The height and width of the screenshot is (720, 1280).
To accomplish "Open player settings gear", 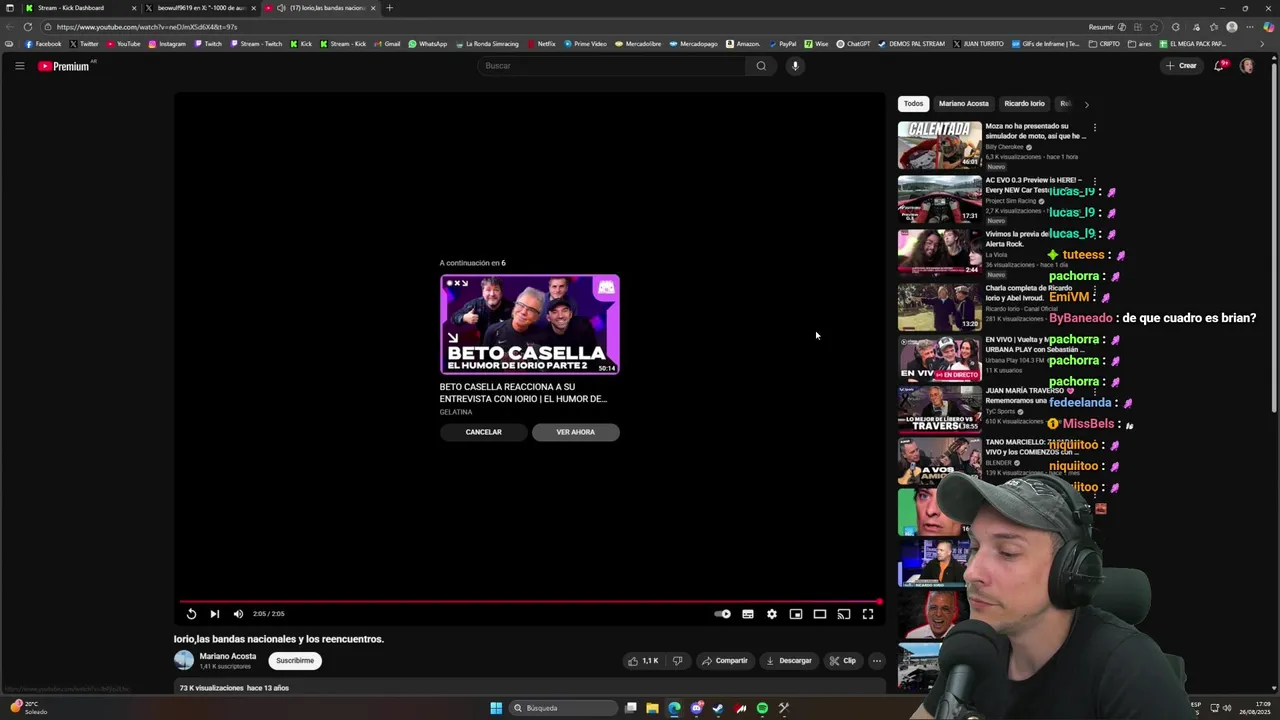I will pyautogui.click(x=772, y=614).
